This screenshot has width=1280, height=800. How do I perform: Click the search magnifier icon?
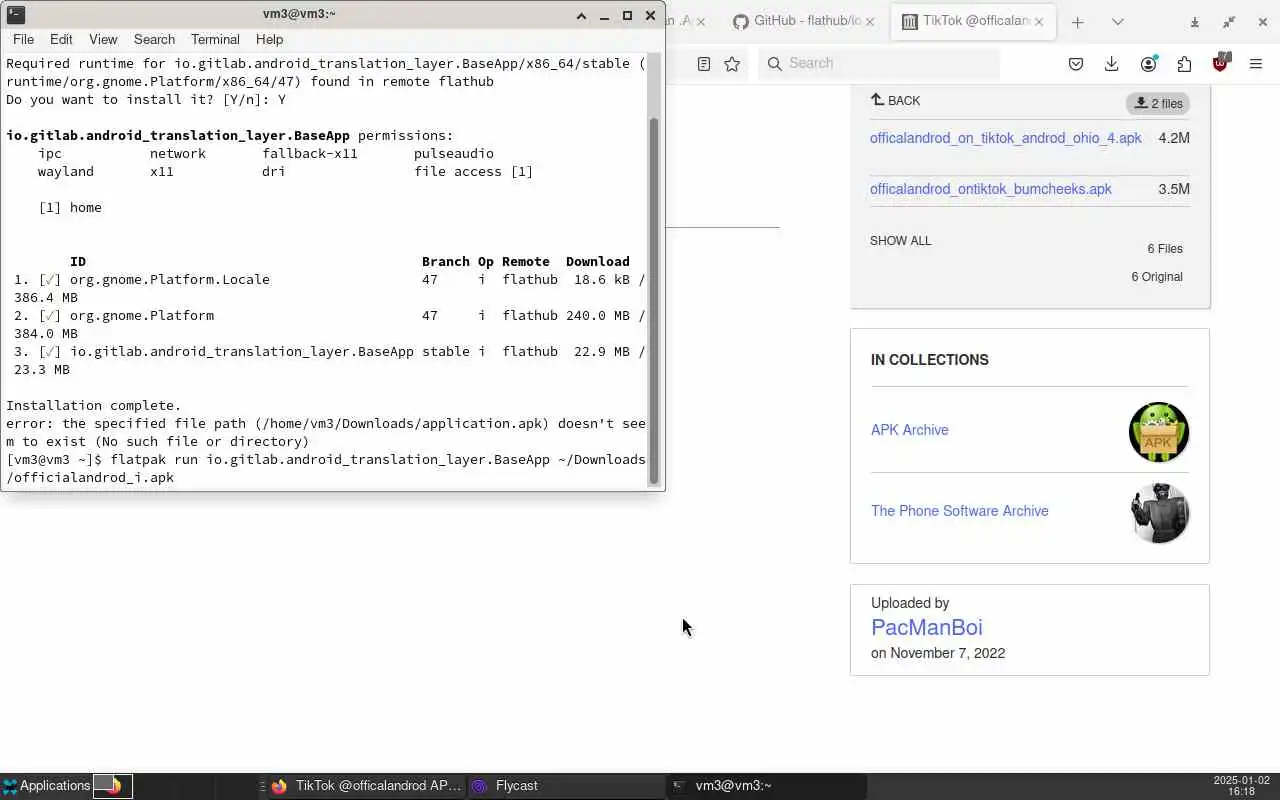[x=774, y=63]
